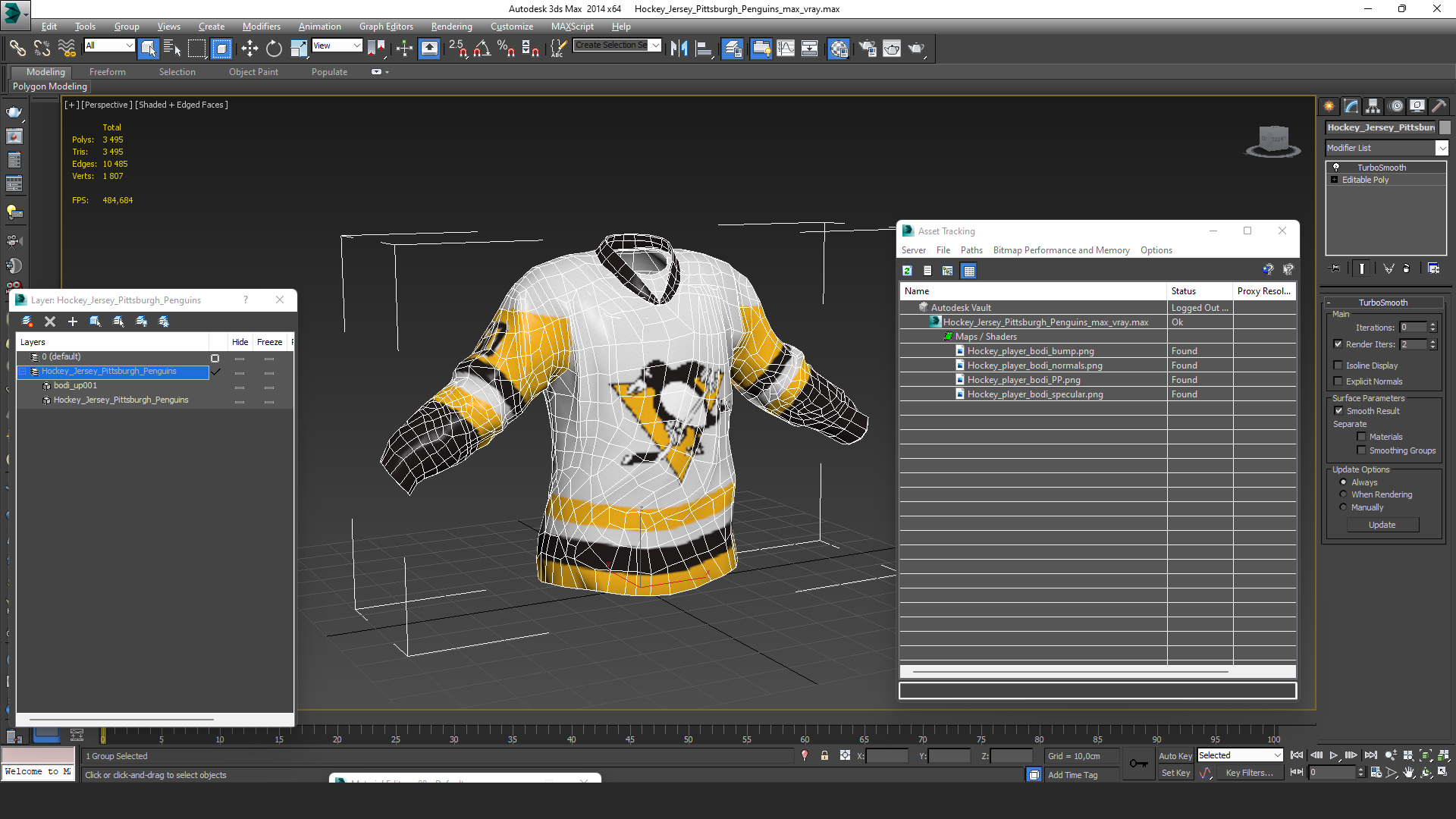Click the Mirror tool icon
Viewport: 1456px width, 819px height.
pos(679,49)
